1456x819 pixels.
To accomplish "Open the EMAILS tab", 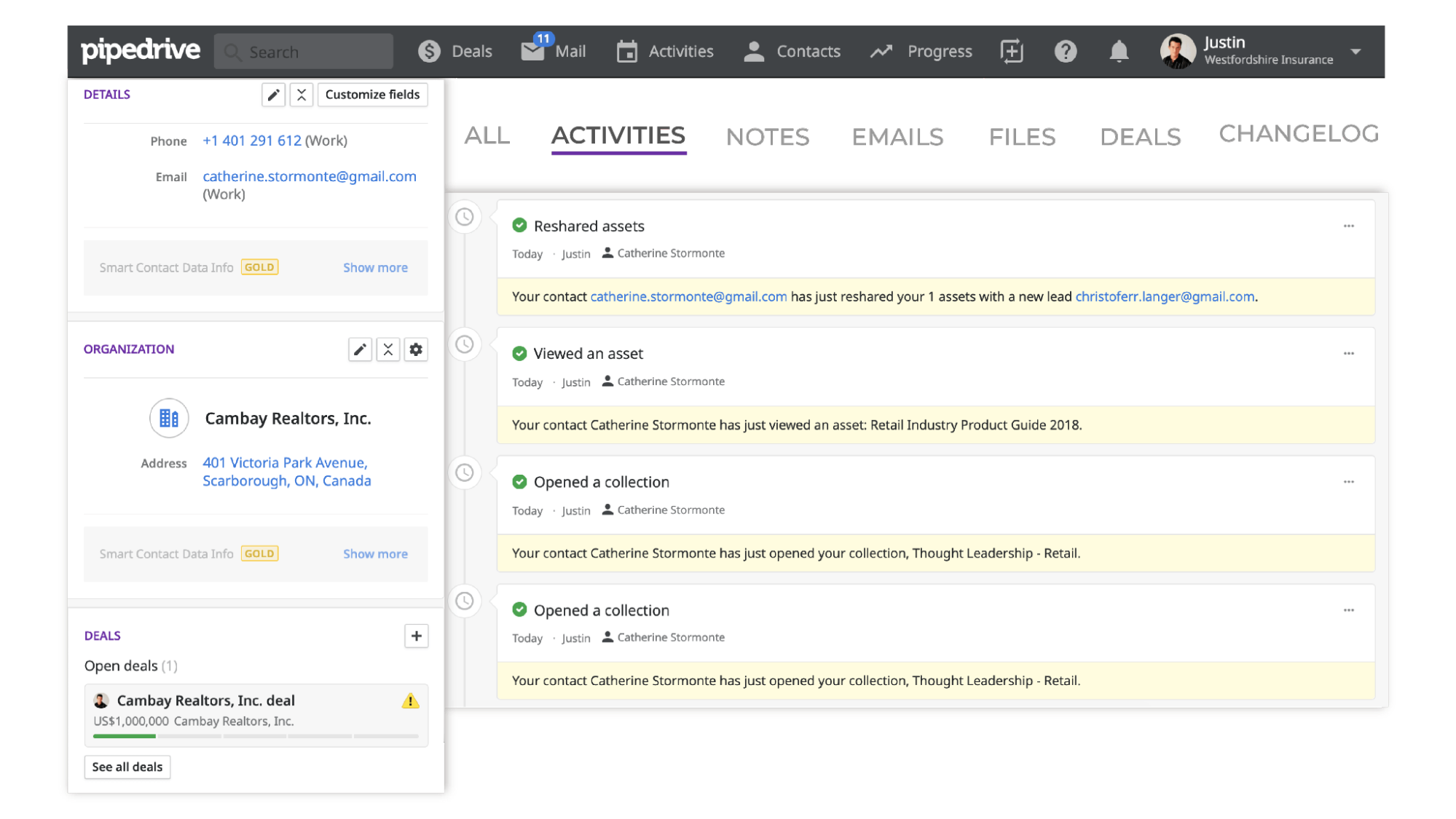I will (897, 137).
